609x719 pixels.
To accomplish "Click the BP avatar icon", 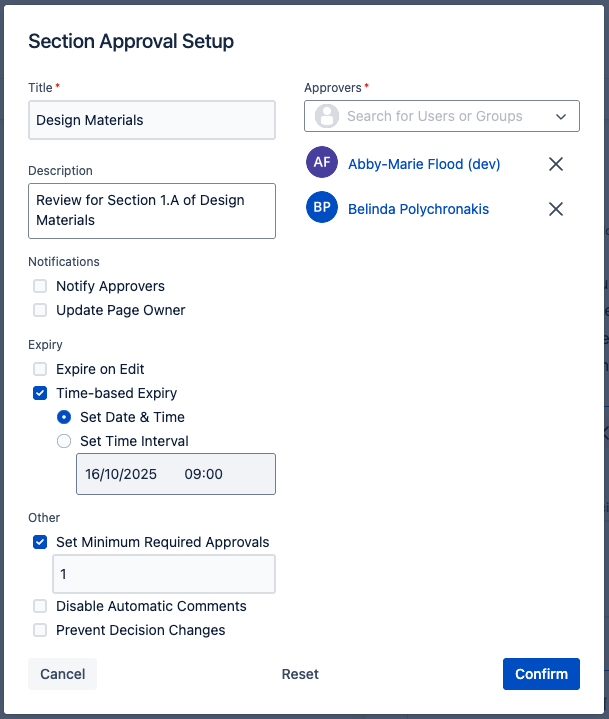I will (x=322, y=208).
